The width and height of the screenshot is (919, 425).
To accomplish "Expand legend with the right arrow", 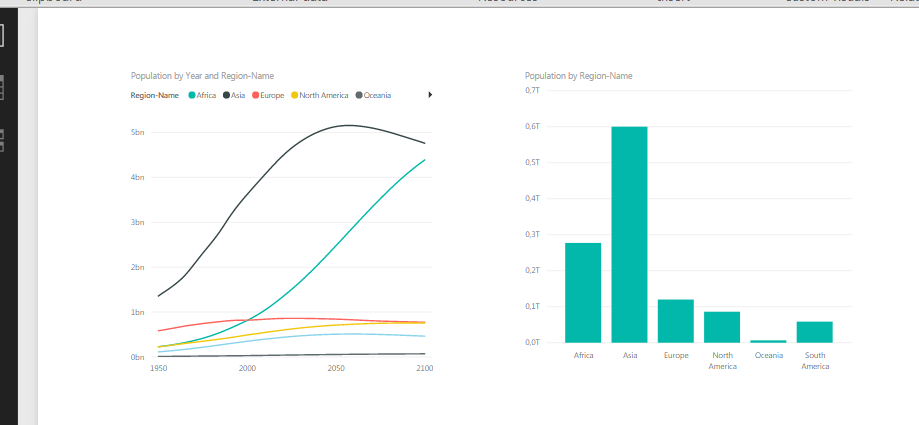I will pyautogui.click(x=430, y=95).
